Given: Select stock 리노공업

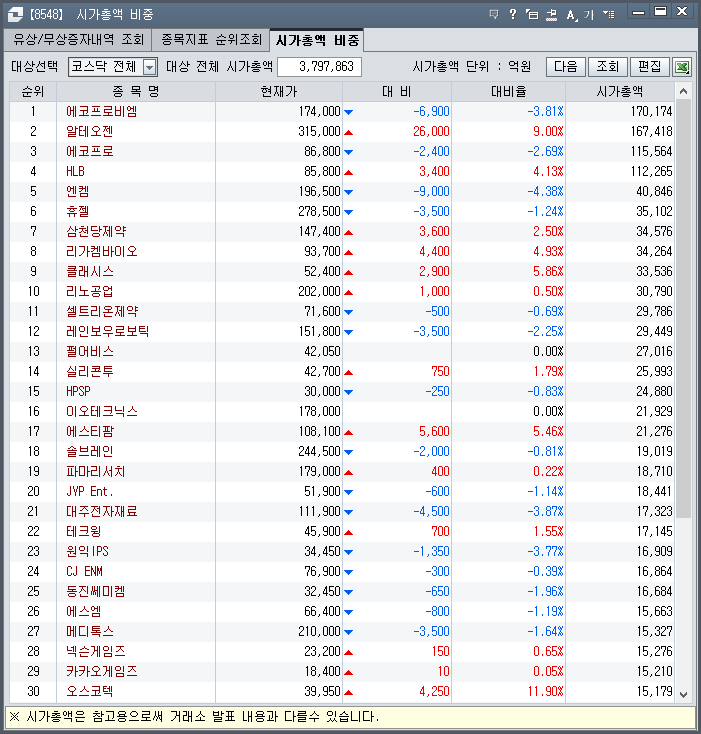Looking at the screenshot, I should (89, 292).
